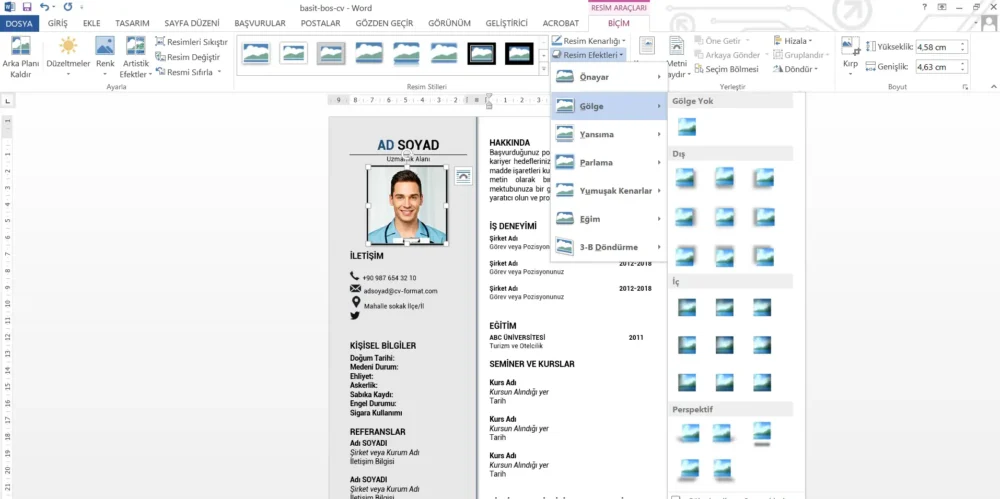
Task: Switch to the GİRİŞ tab
Action: pos(57,23)
